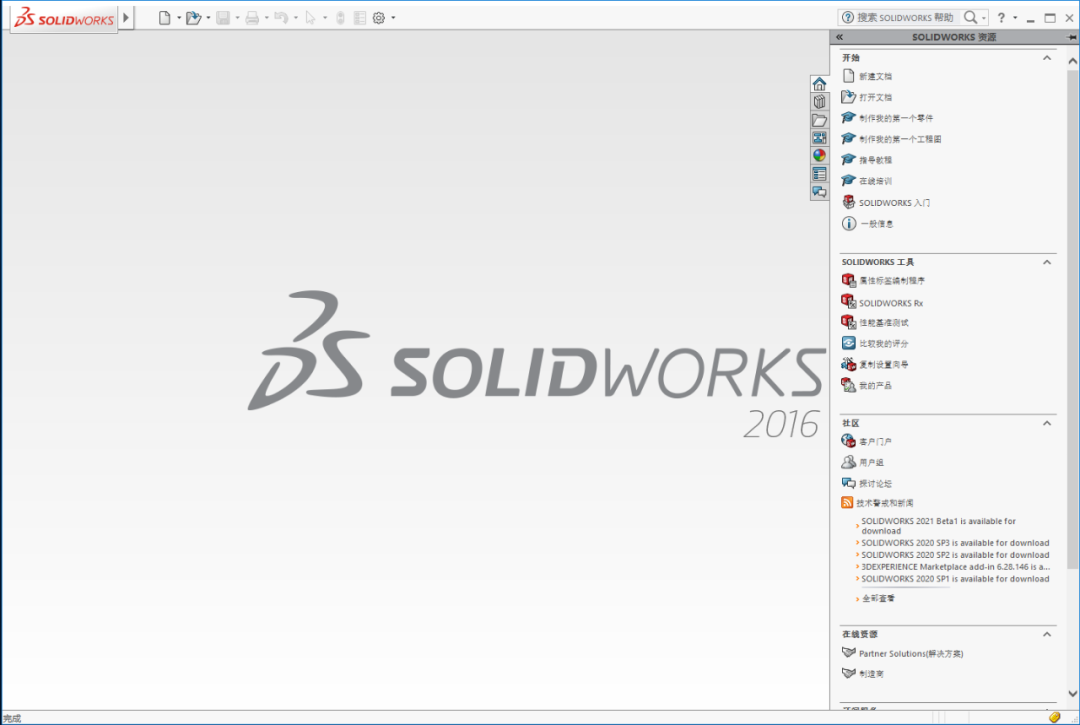The width and height of the screenshot is (1080, 725).
Task: Launch SOLIDWORKS Rx tool
Action: (x=891, y=303)
